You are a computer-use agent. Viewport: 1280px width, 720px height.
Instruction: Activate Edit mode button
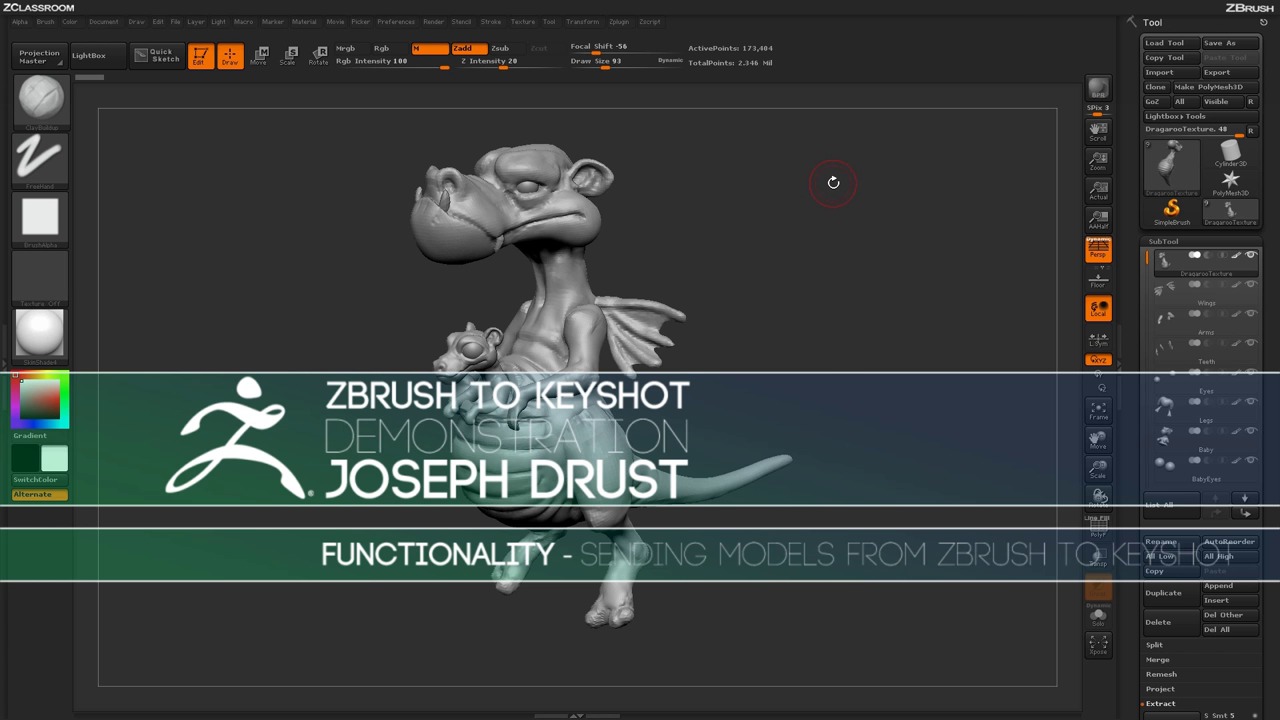tap(200, 56)
